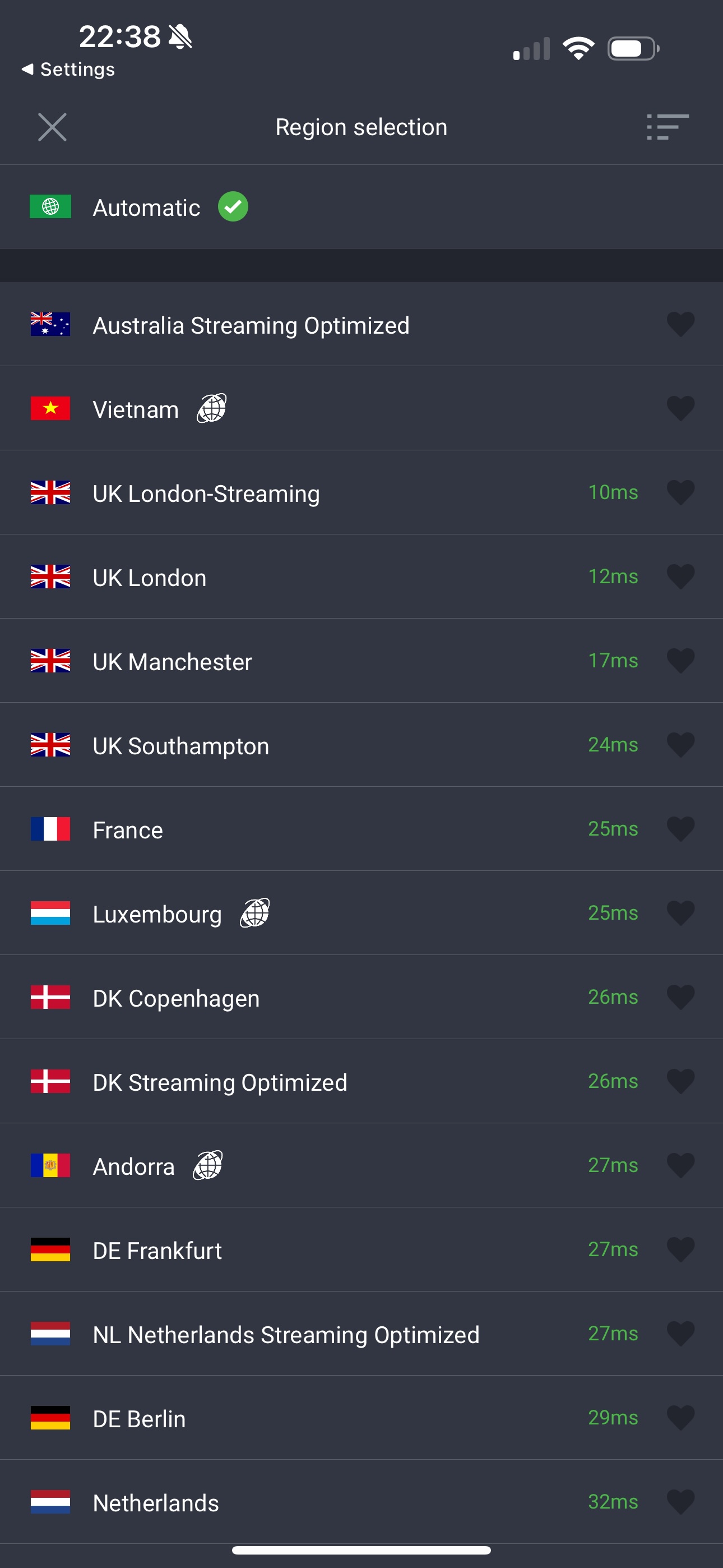Image resolution: width=723 pixels, height=1568 pixels.
Task: Pick NL Netherlands Streaming Optimized server
Action: [286, 1335]
